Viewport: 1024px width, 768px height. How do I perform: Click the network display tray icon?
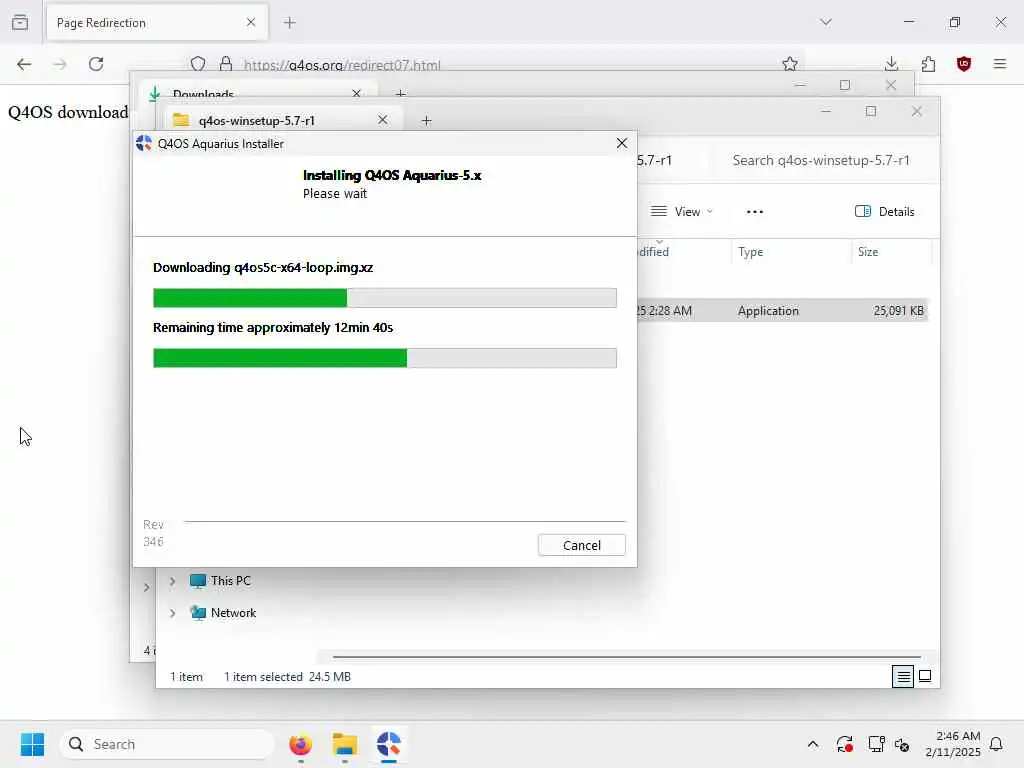876,744
